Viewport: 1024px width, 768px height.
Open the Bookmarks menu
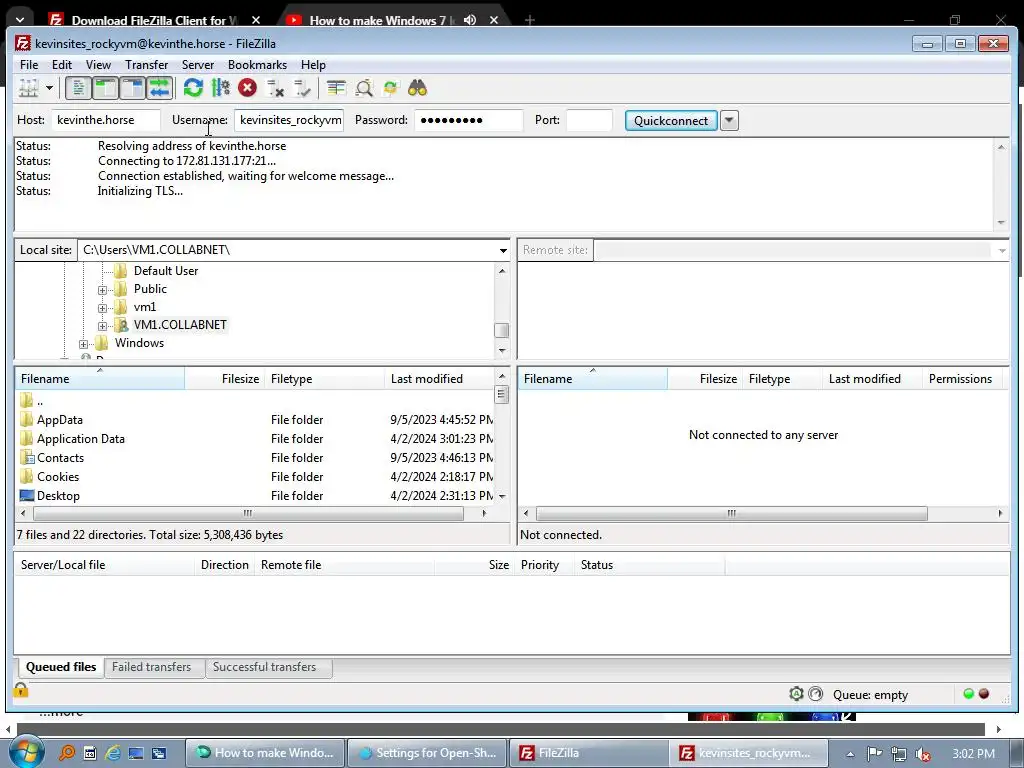[257, 65]
